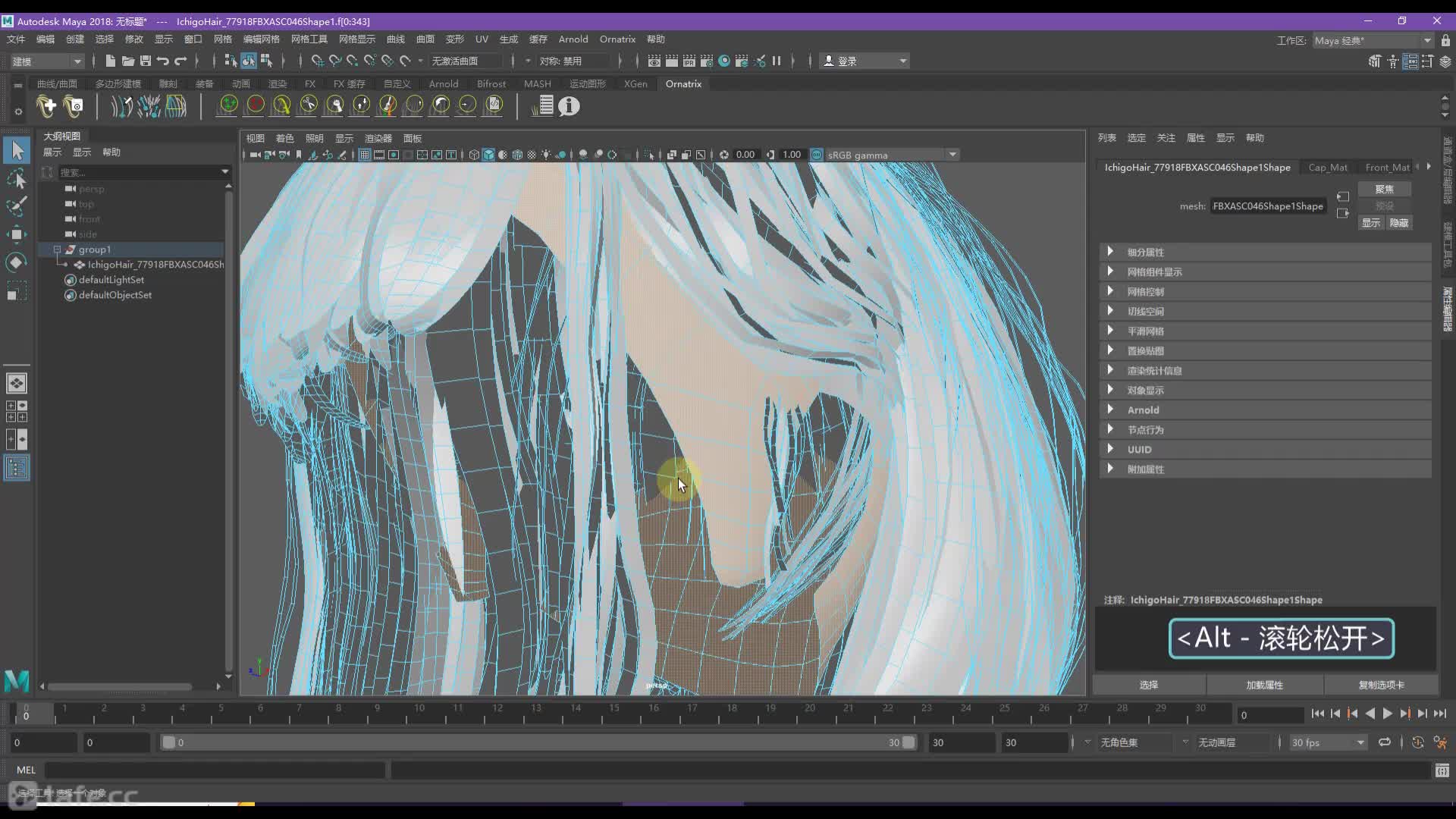Click the 选择 button at panel bottom
The height and width of the screenshot is (819, 1456).
tap(1149, 685)
